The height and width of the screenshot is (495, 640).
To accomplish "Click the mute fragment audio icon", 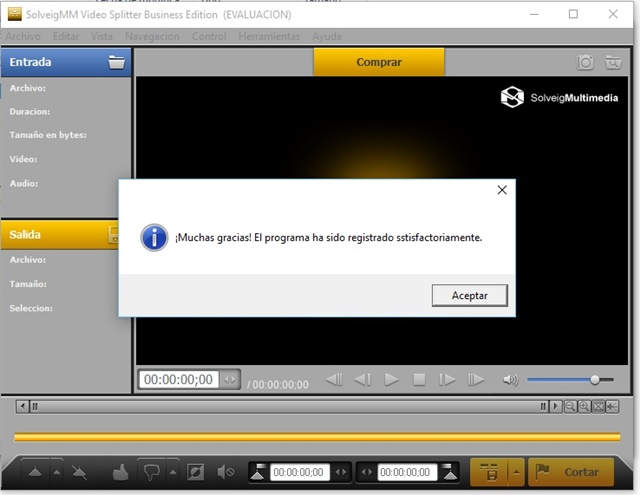I will click(x=226, y=473).
